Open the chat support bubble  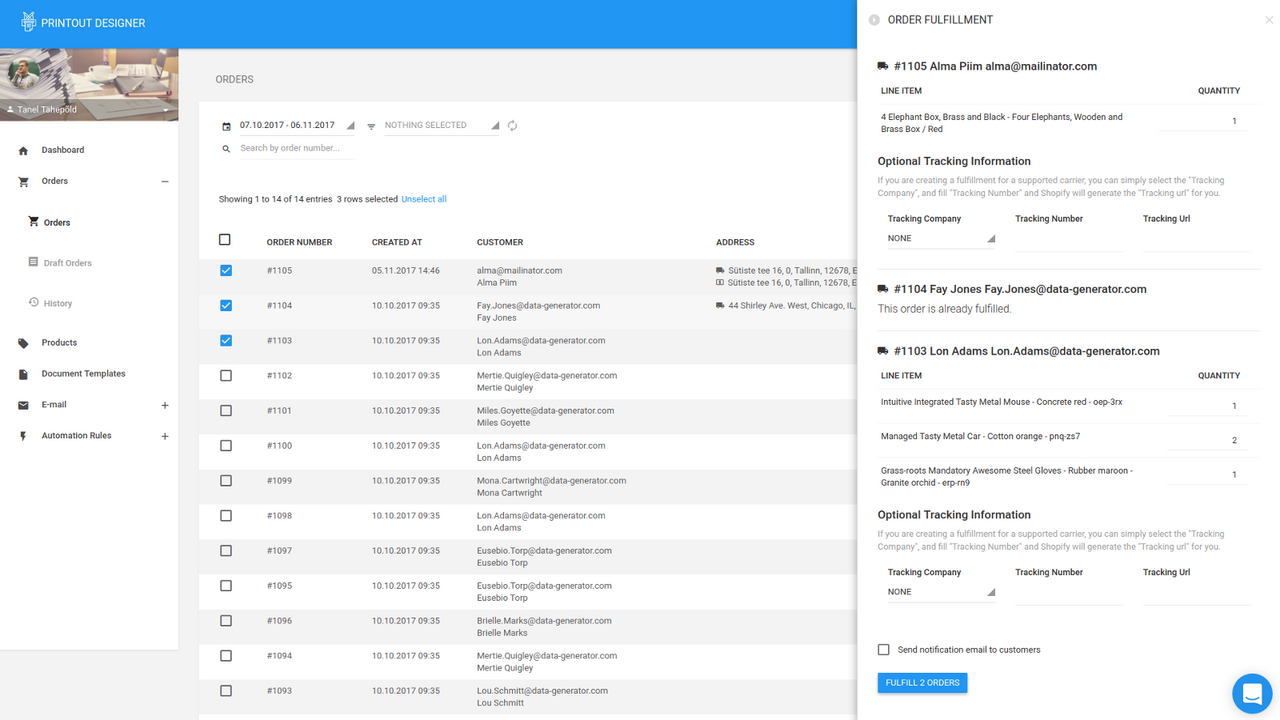pyautogui.click(x=1251, y=693)
